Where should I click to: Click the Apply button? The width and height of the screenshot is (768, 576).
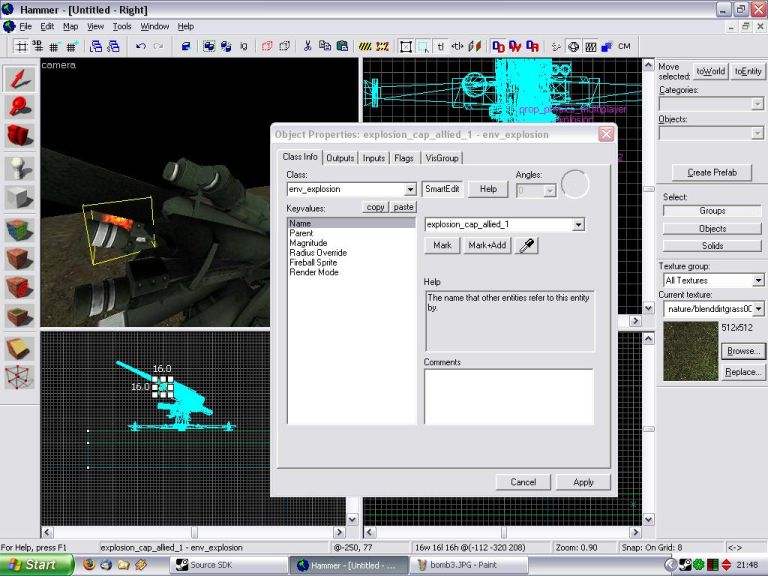(x=583, y=482)
